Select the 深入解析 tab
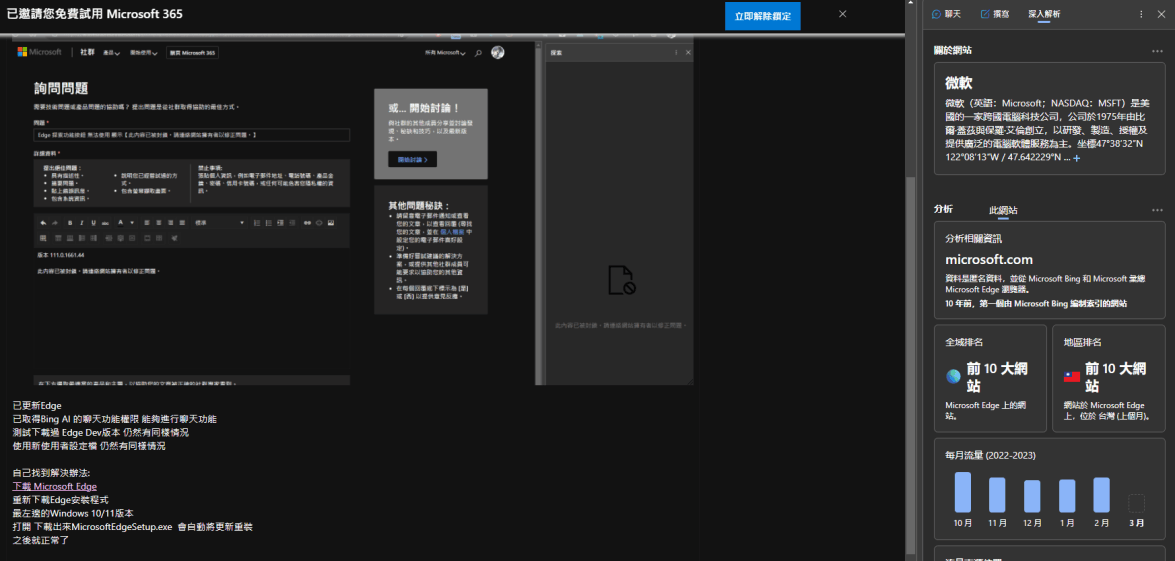Viewport: 1175px width, 561px height. pos(1044,13)
